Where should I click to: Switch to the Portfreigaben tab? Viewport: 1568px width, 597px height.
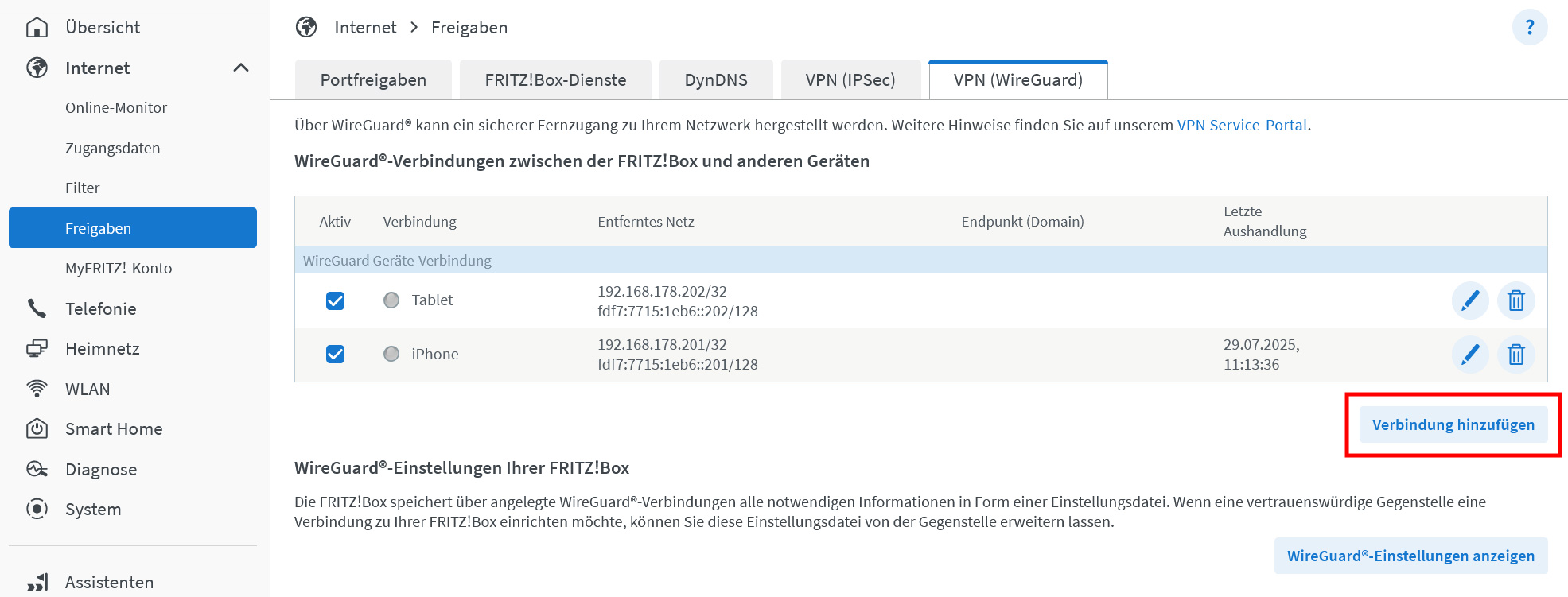coord(373,80)
